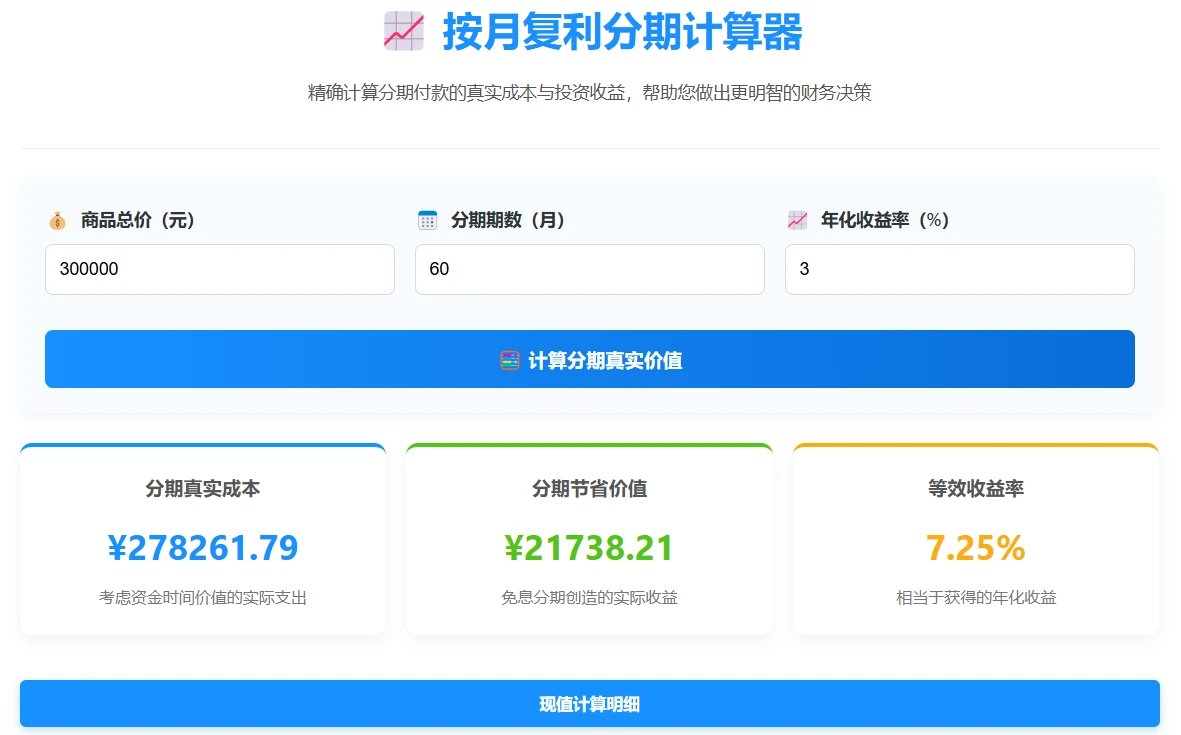
Task: Click the chart icon beside the page title
Action: click(x=404, y=31)
